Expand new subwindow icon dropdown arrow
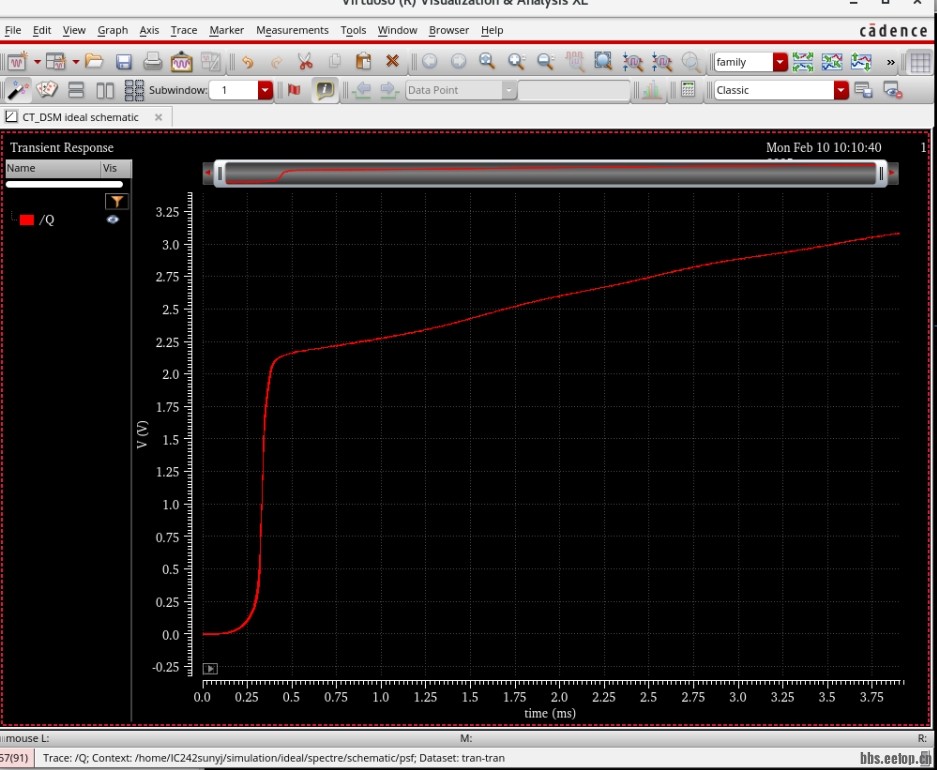Viewport: 937px width, 770px height. click(x=75, y=62)
